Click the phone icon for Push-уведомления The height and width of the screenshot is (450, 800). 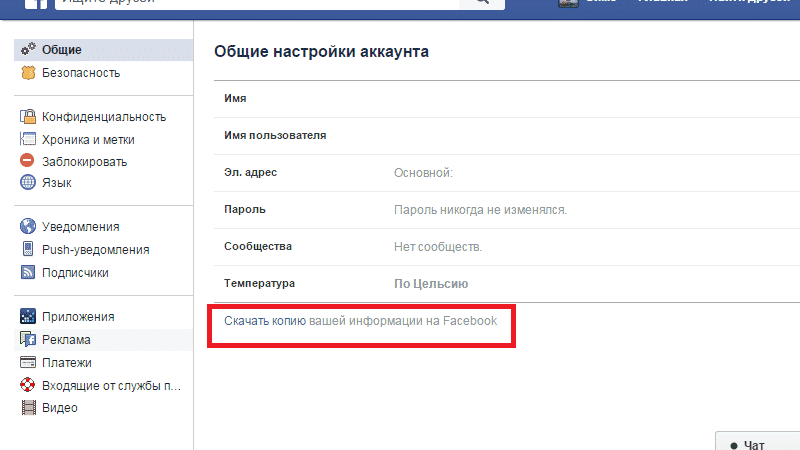(x=28, y=249)
